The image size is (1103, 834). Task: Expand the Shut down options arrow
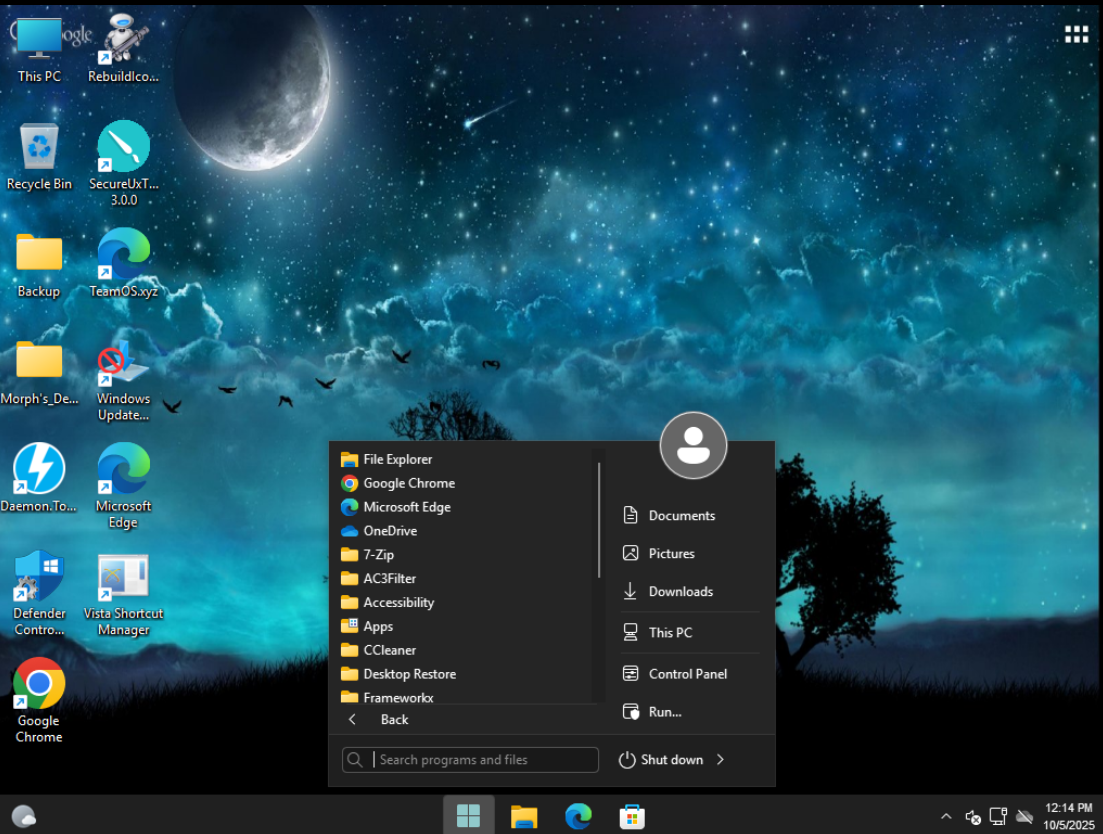[720, 760]
